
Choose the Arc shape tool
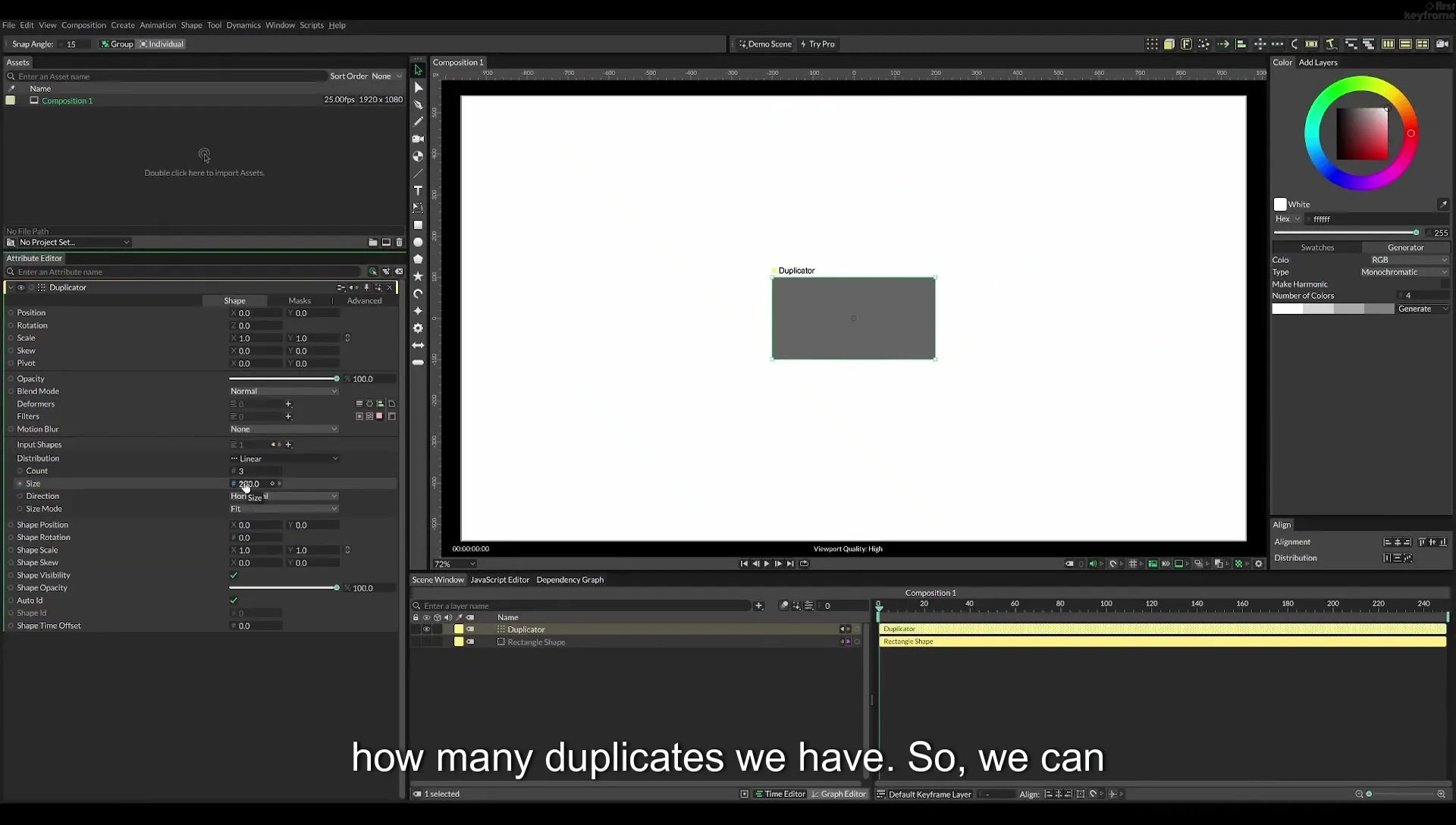418,294
